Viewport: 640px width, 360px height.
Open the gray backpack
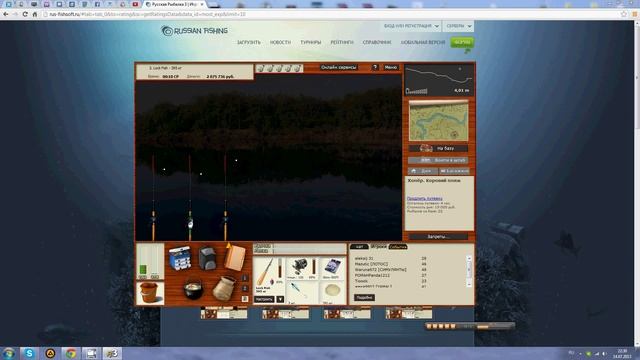coord(207,258)
